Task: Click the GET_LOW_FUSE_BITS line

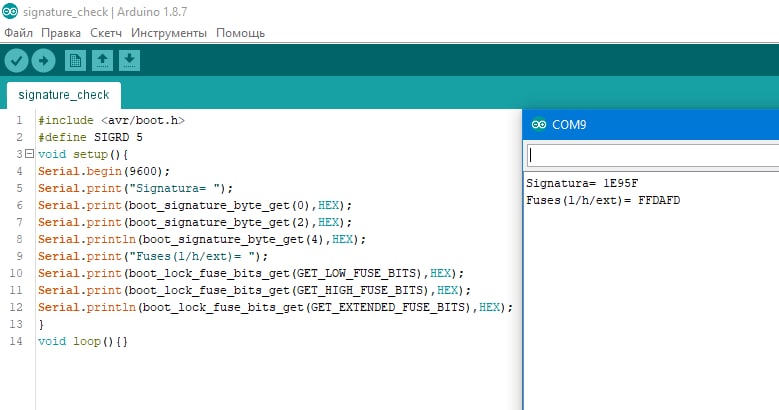Action: coord(251,273)
